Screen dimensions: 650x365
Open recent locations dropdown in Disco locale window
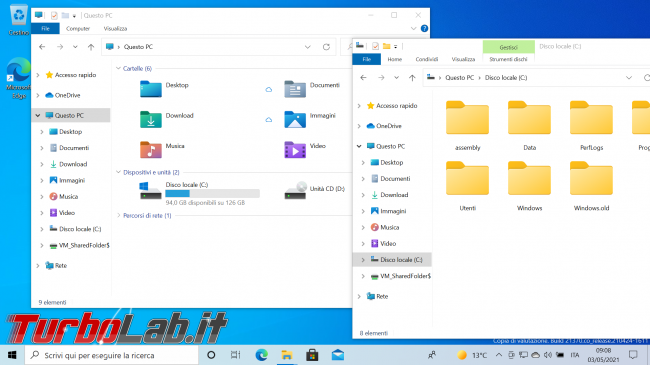pyautogui.click(x=396, y=78)
